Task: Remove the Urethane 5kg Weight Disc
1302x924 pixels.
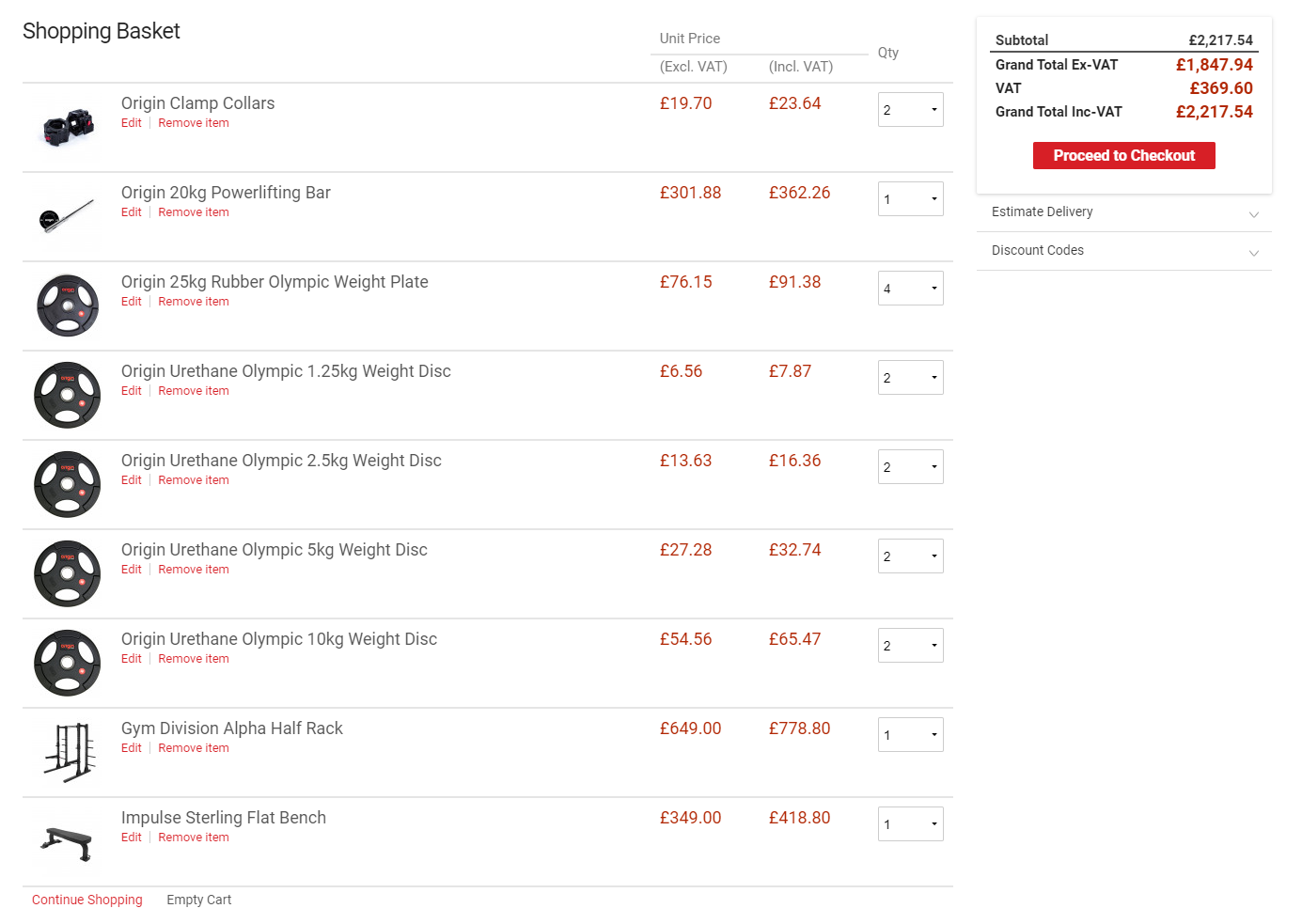Action: 194,570
